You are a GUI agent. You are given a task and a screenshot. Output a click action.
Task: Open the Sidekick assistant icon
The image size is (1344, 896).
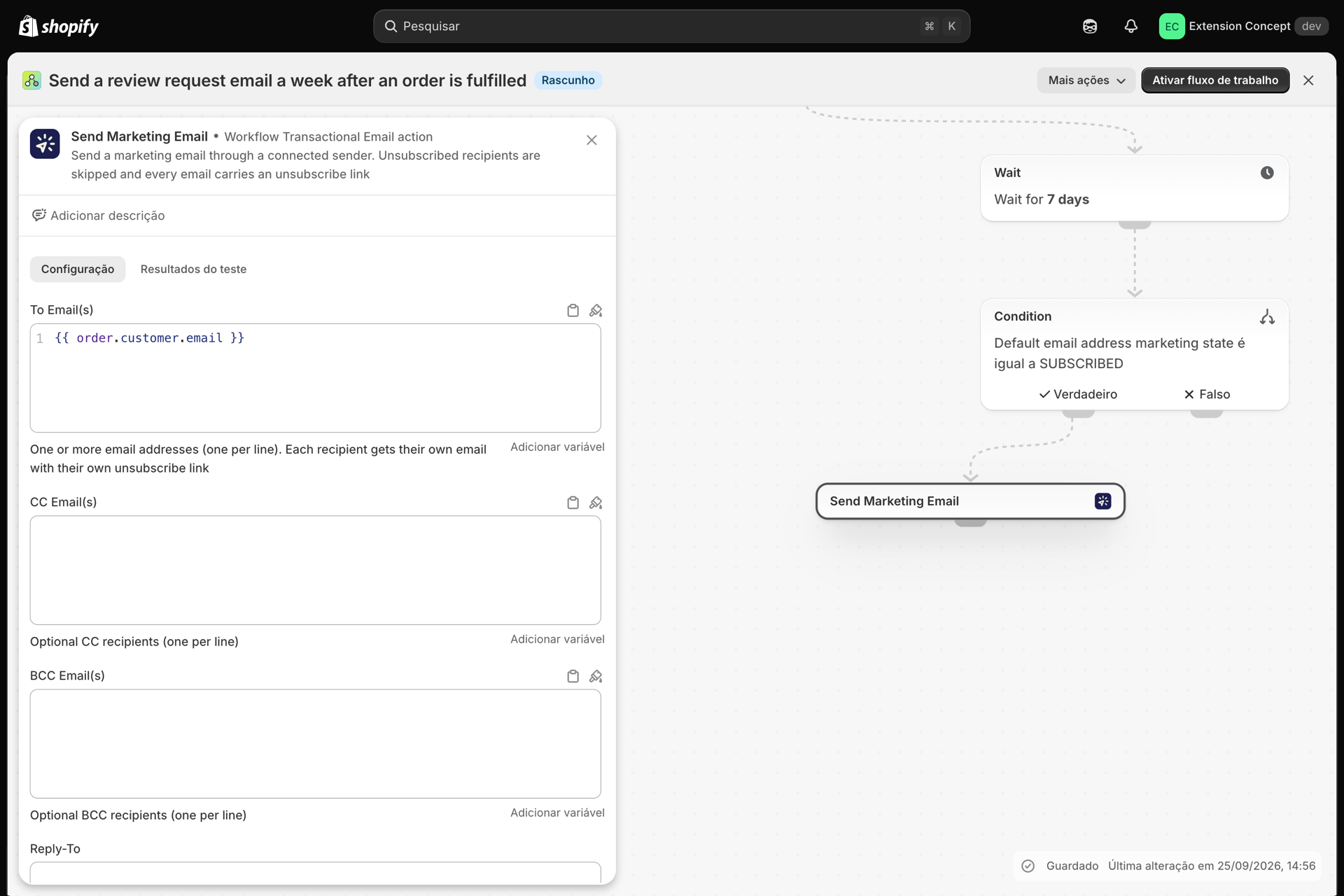click(x=1090, y=26)
